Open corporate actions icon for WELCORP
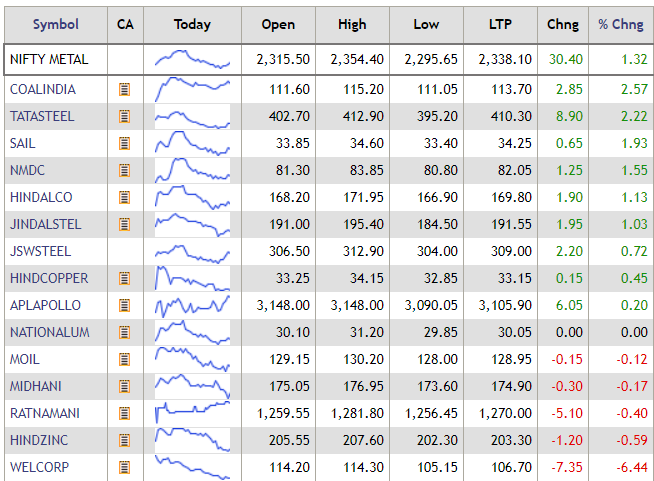 coord(124,467)
